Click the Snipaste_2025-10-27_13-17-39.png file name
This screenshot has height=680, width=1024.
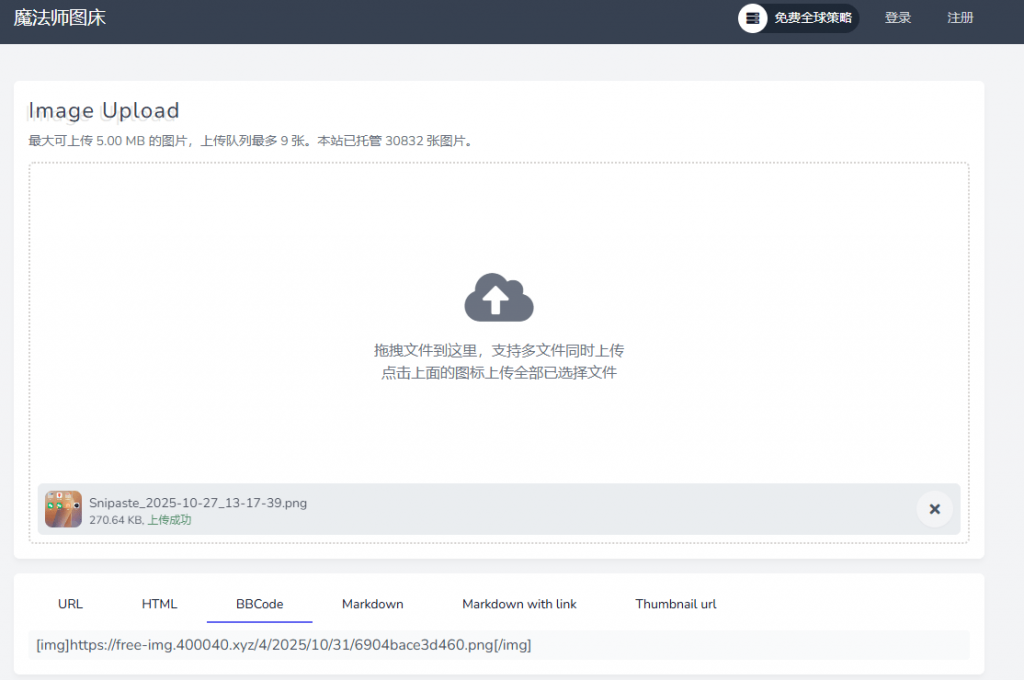coord(198,503)
